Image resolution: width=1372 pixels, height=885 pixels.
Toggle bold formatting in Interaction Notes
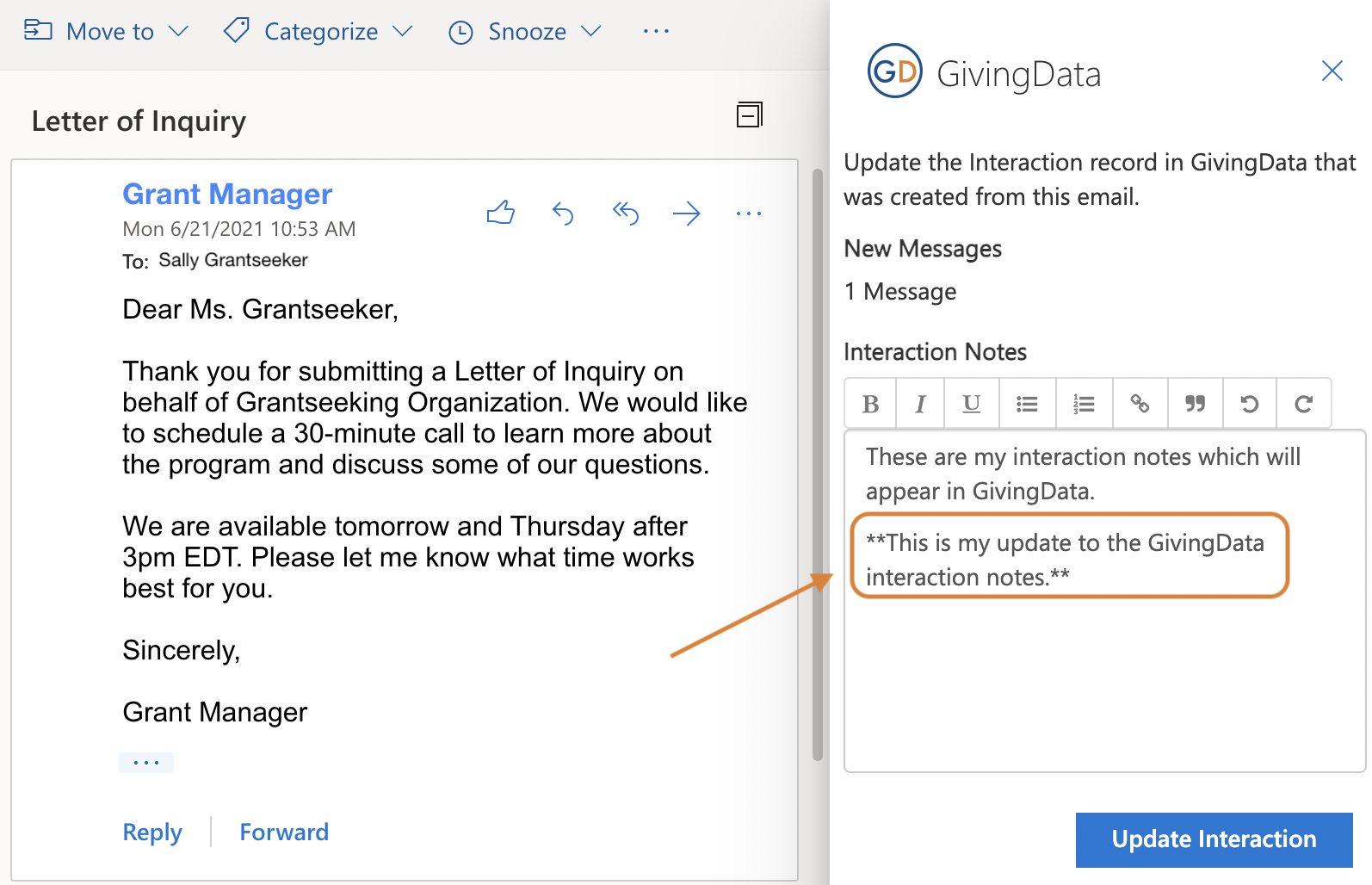click(870, 403)
